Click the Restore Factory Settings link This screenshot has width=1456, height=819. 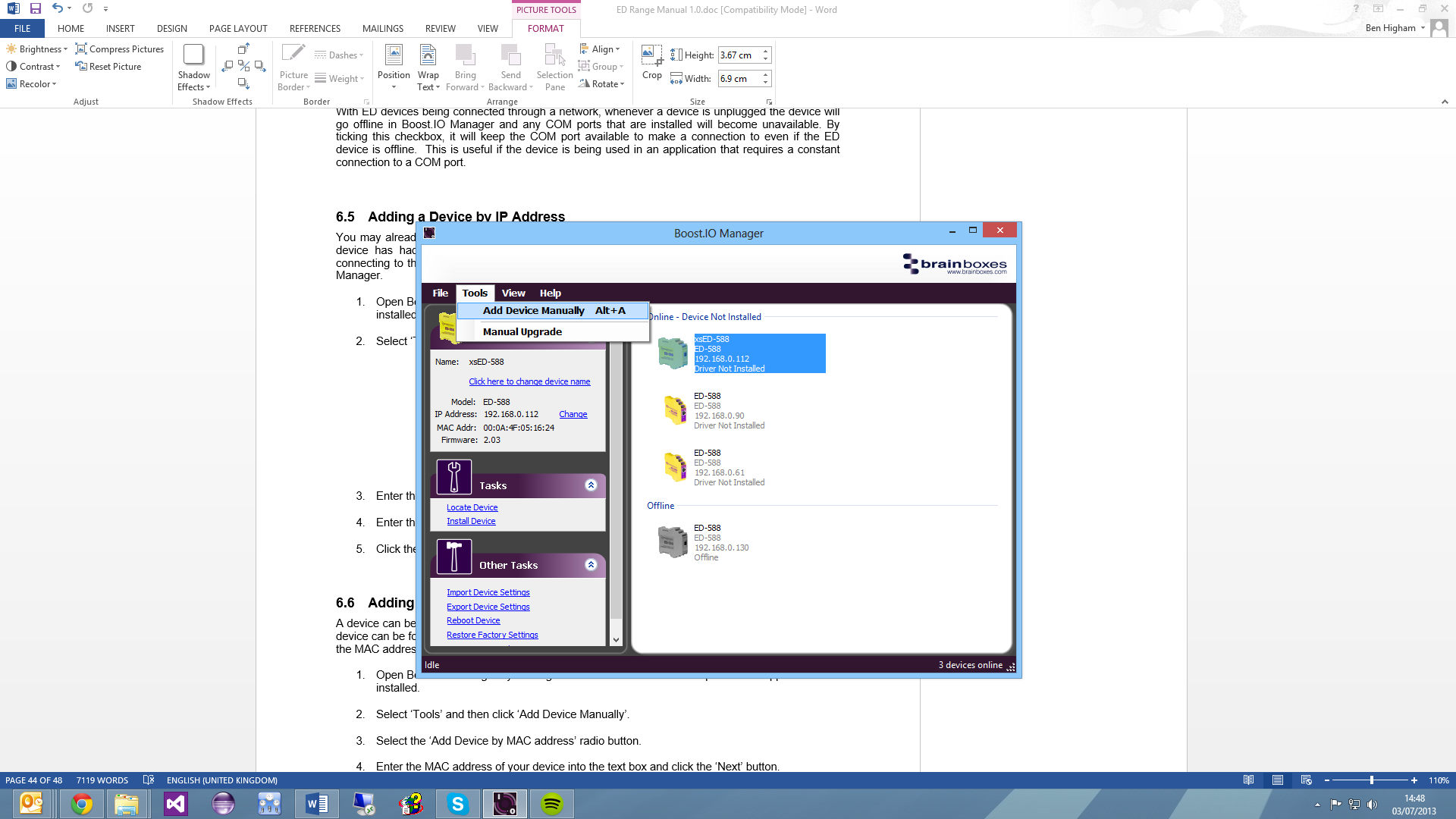(491, 635)
